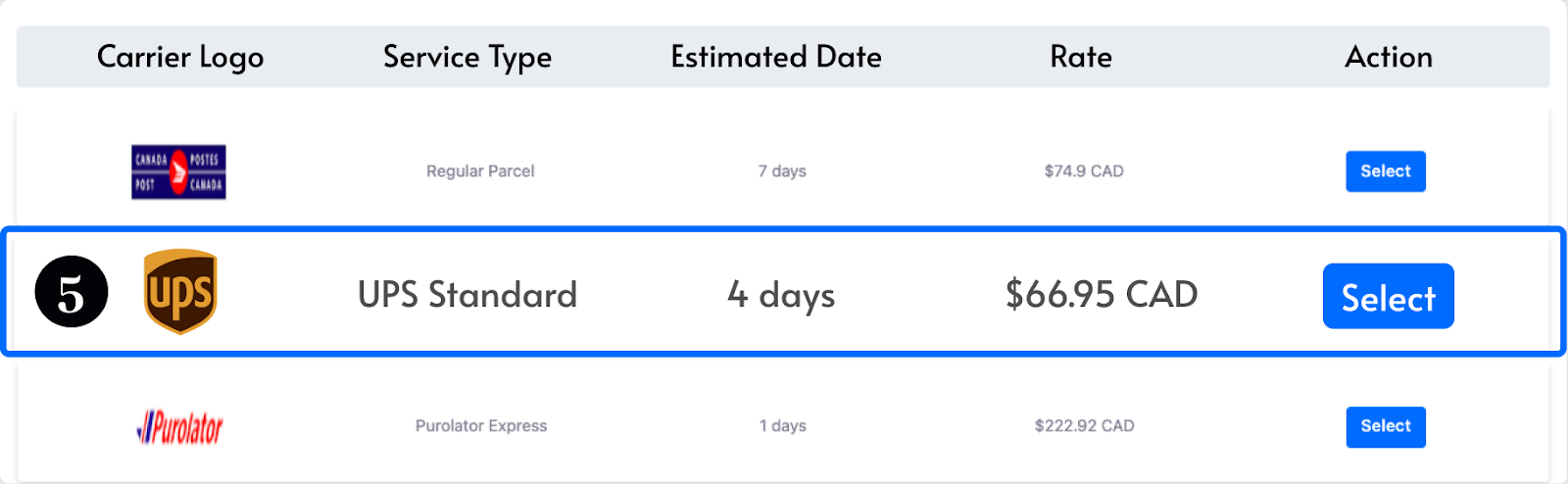The height and width of the screenshot is (484, 1568).
Task: Choose Select for the UPS Standard rate
Action: point(1388,297)
